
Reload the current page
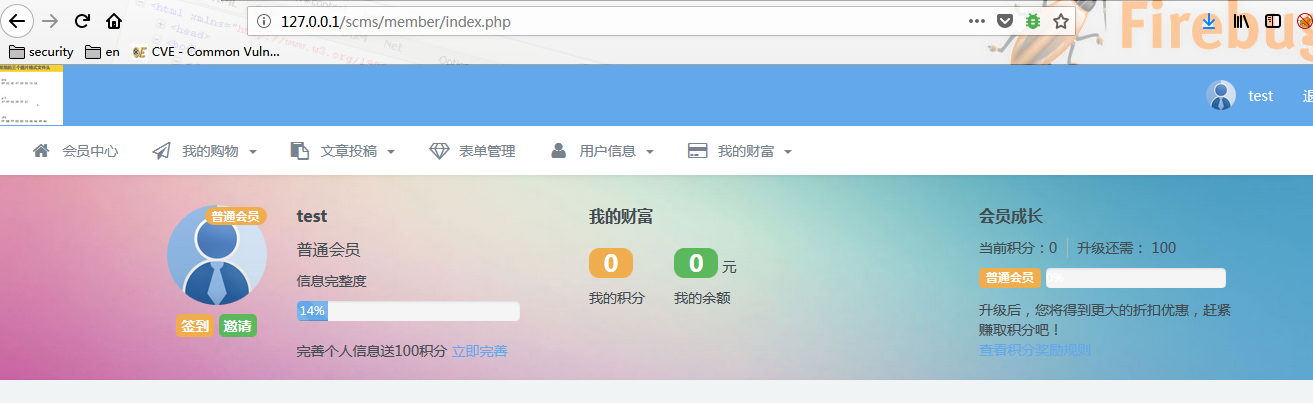(x=82, y=21)
